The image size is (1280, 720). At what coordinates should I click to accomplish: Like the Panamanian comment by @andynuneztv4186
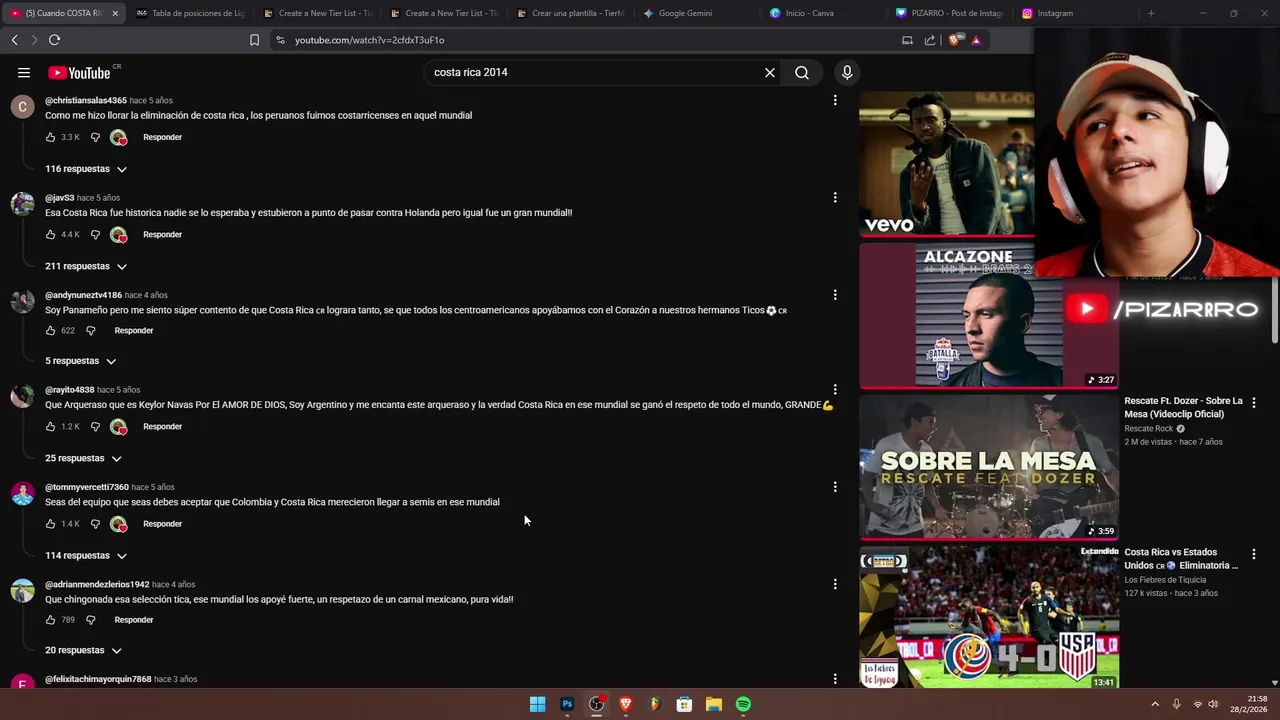click(50, 330)
